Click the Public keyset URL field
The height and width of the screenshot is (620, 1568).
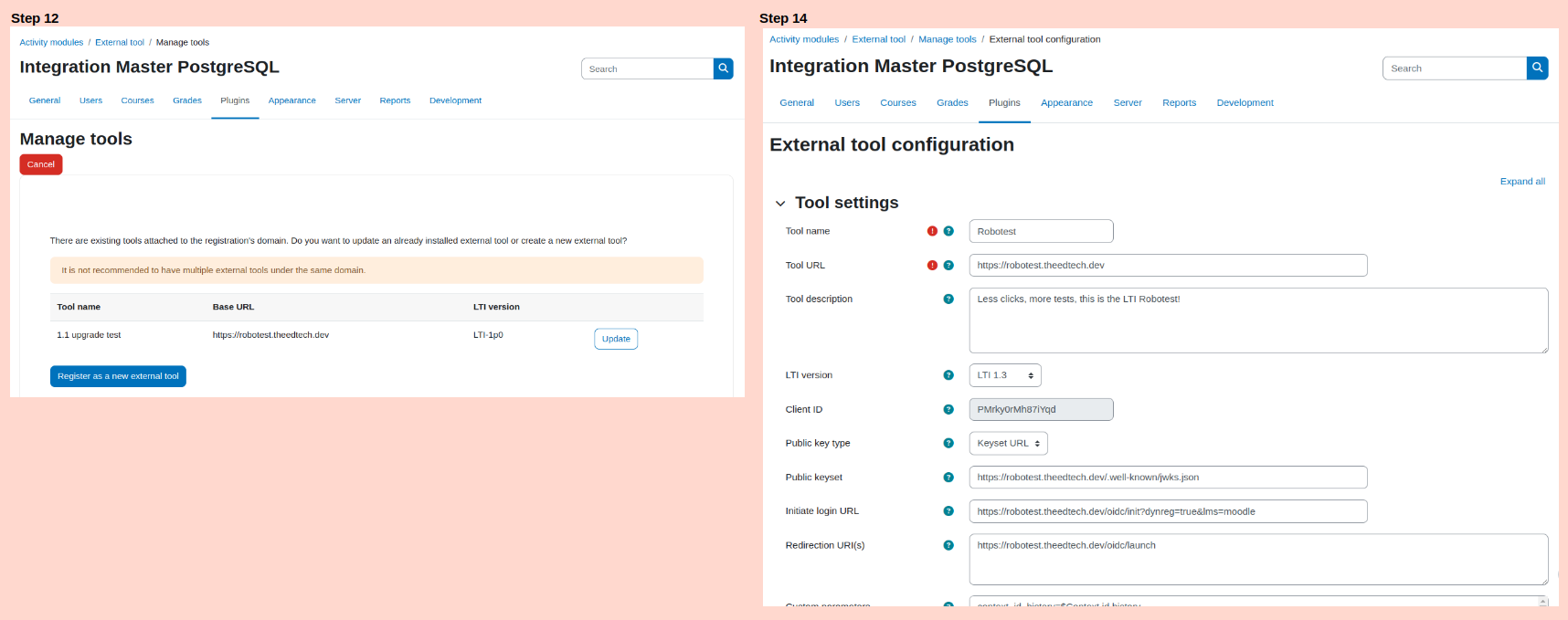tap(1168, 477)
